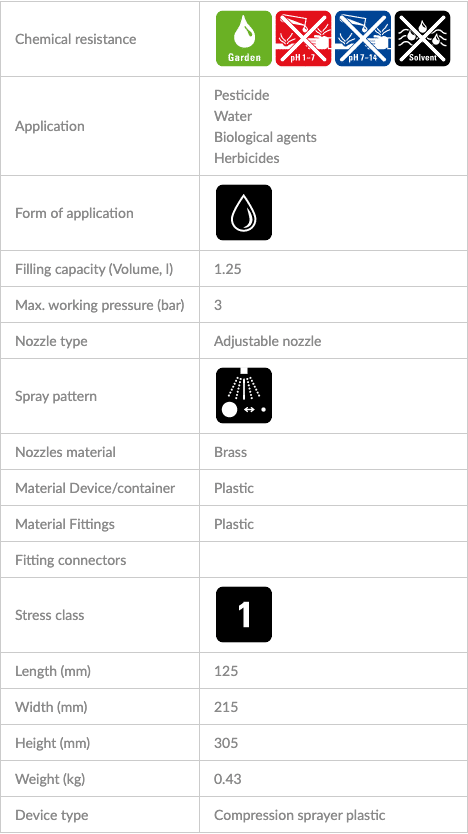
Task: Select the Height value 305
Action: pyautogui.click(x=226, y=743)
